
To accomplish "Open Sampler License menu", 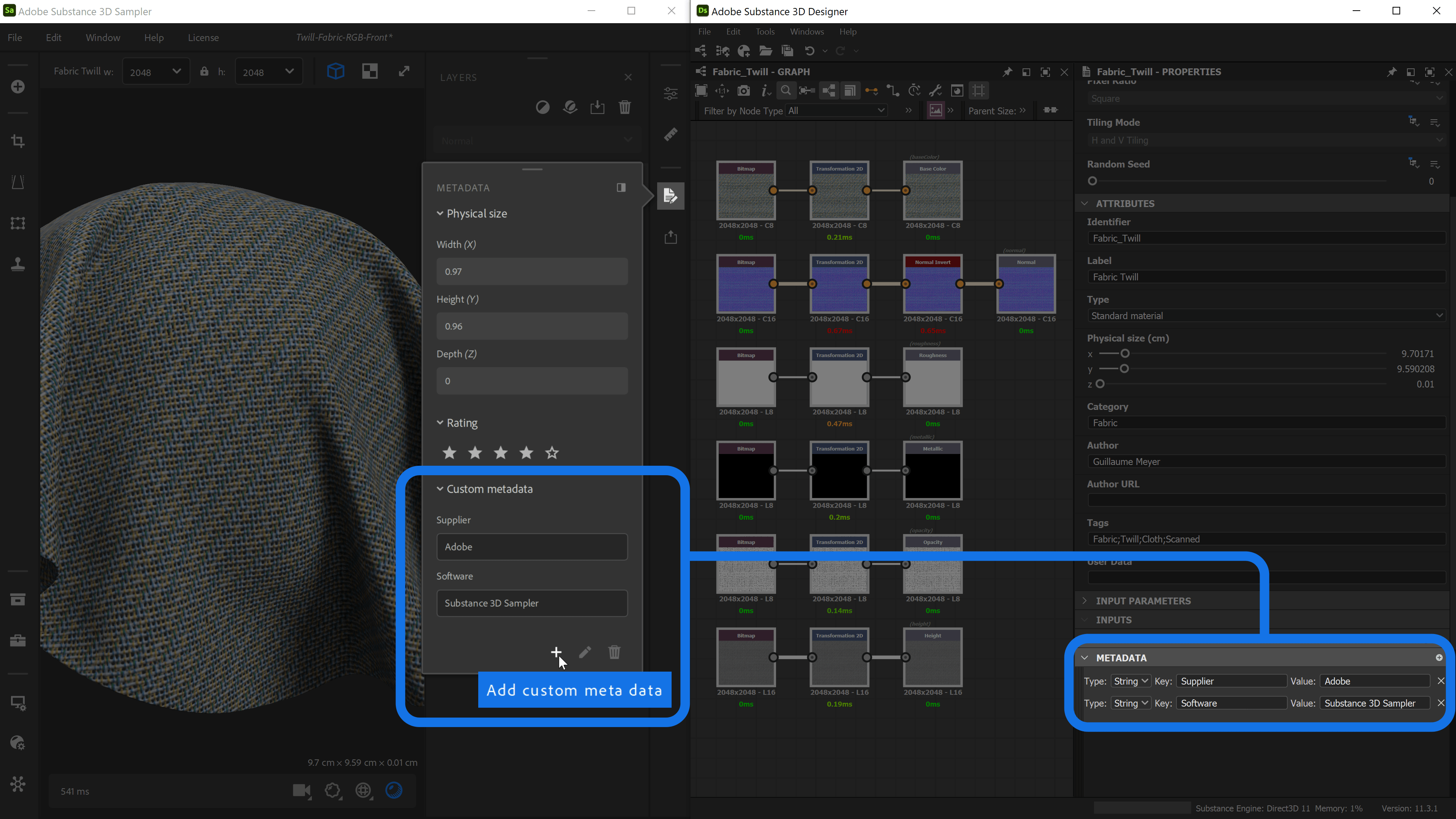I will [x=204, y=37].
